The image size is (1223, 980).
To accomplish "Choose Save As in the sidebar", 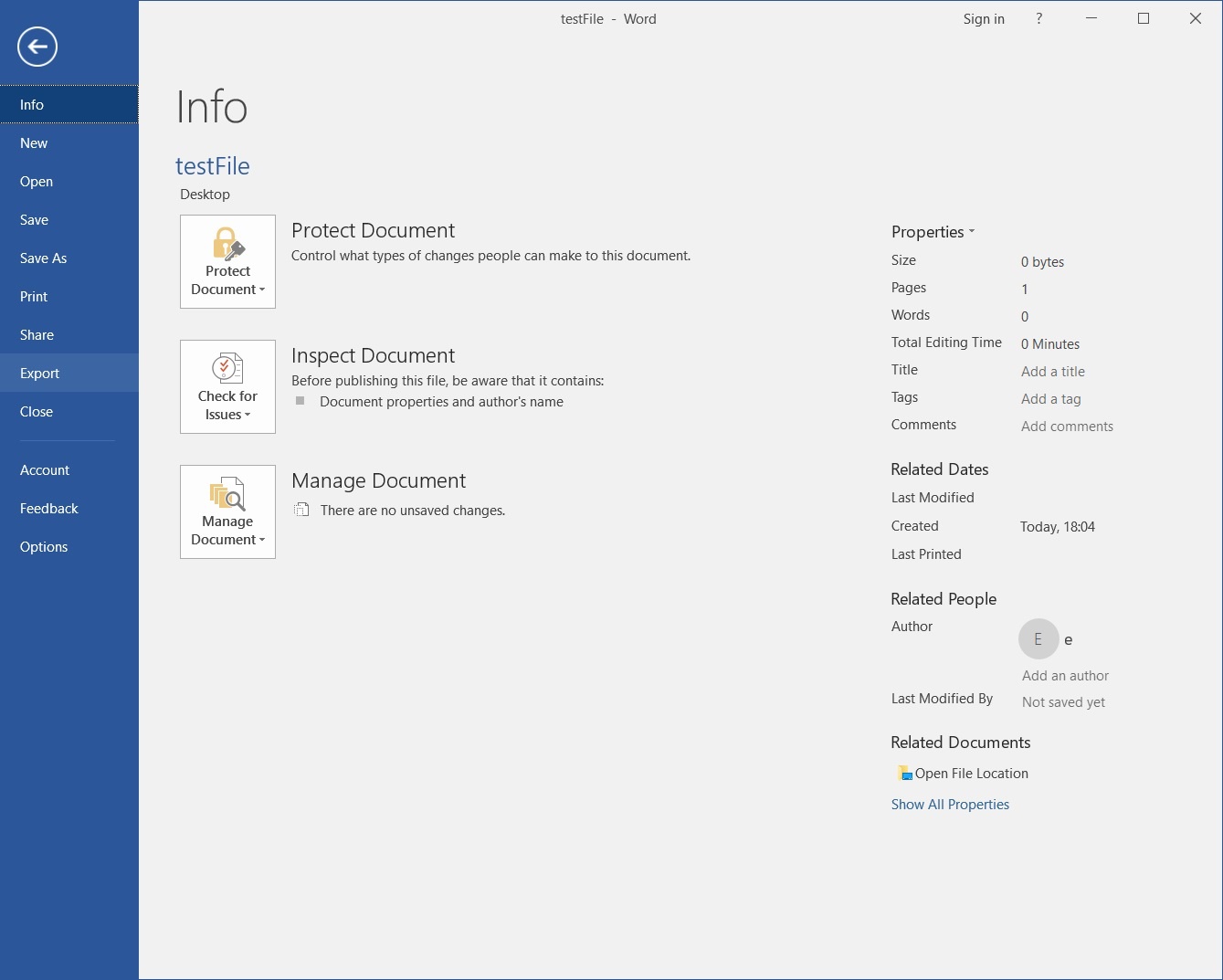I will [x=69, y=258].
